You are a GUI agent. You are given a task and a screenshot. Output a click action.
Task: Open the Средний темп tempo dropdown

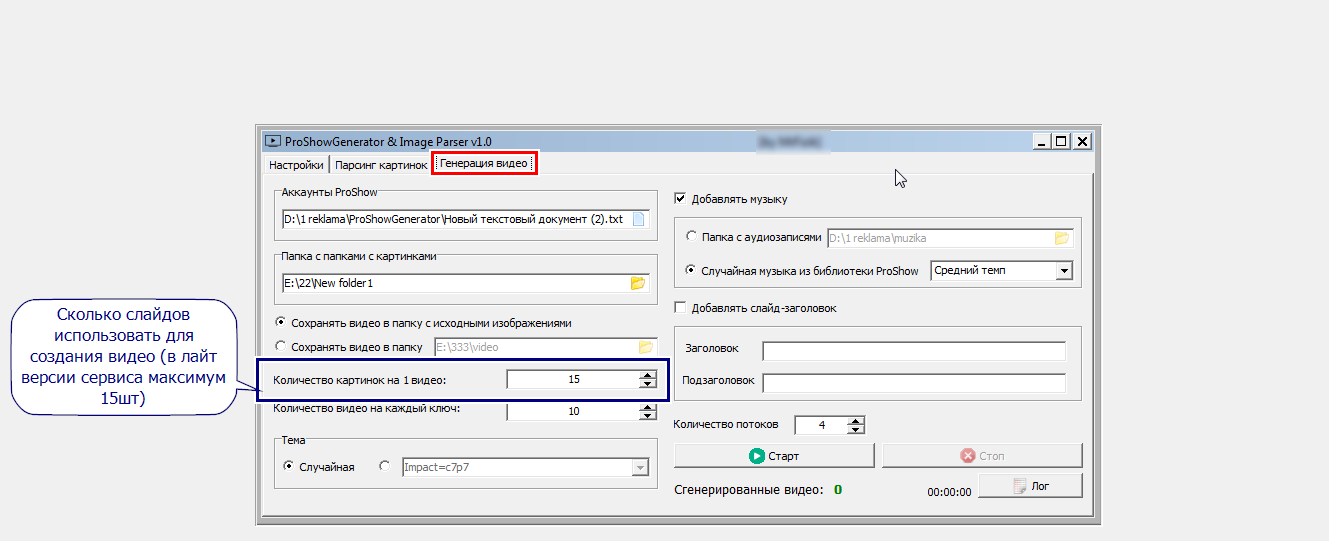click(x=1063, y=271)
